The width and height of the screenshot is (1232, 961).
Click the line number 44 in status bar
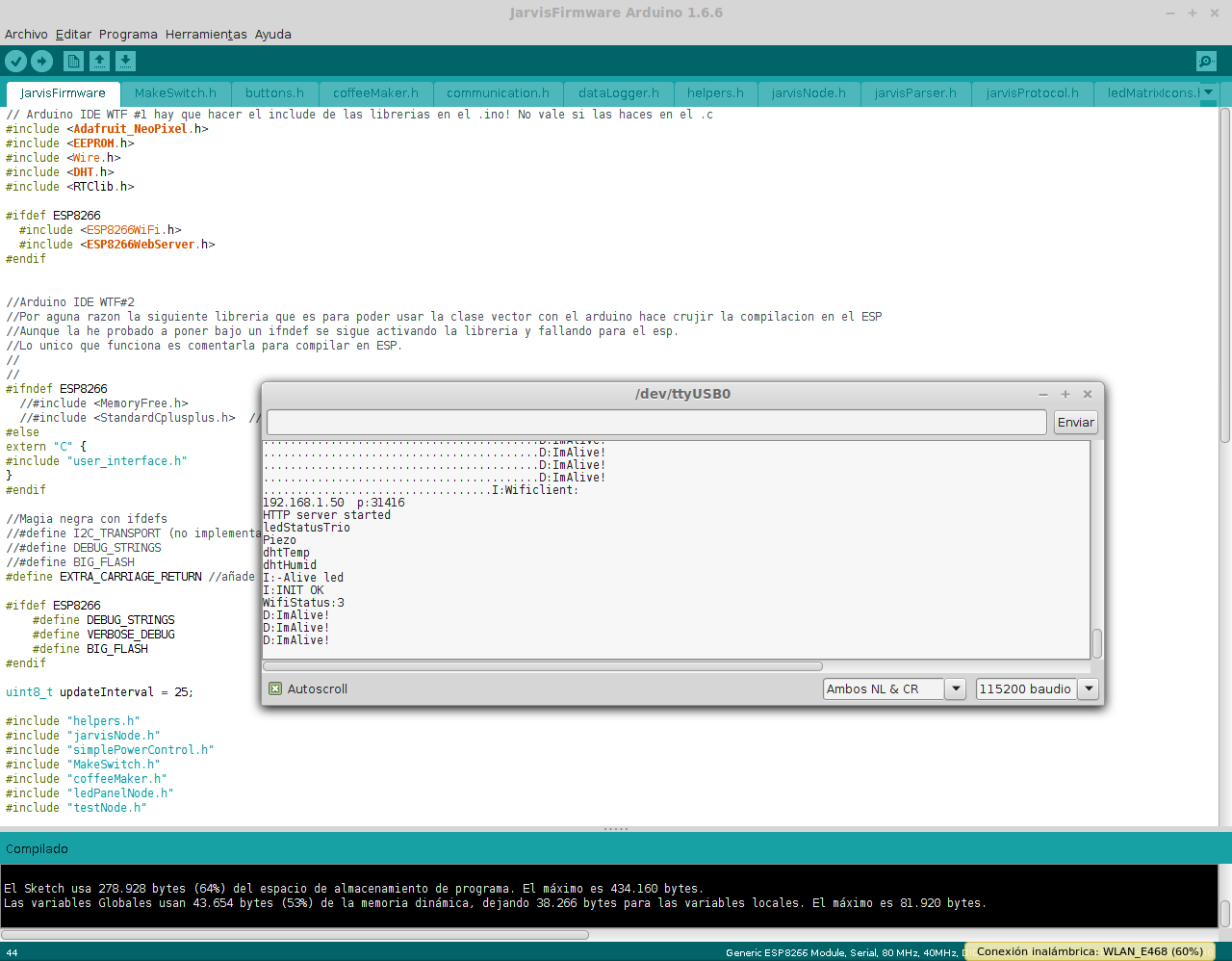pos(12,952)
